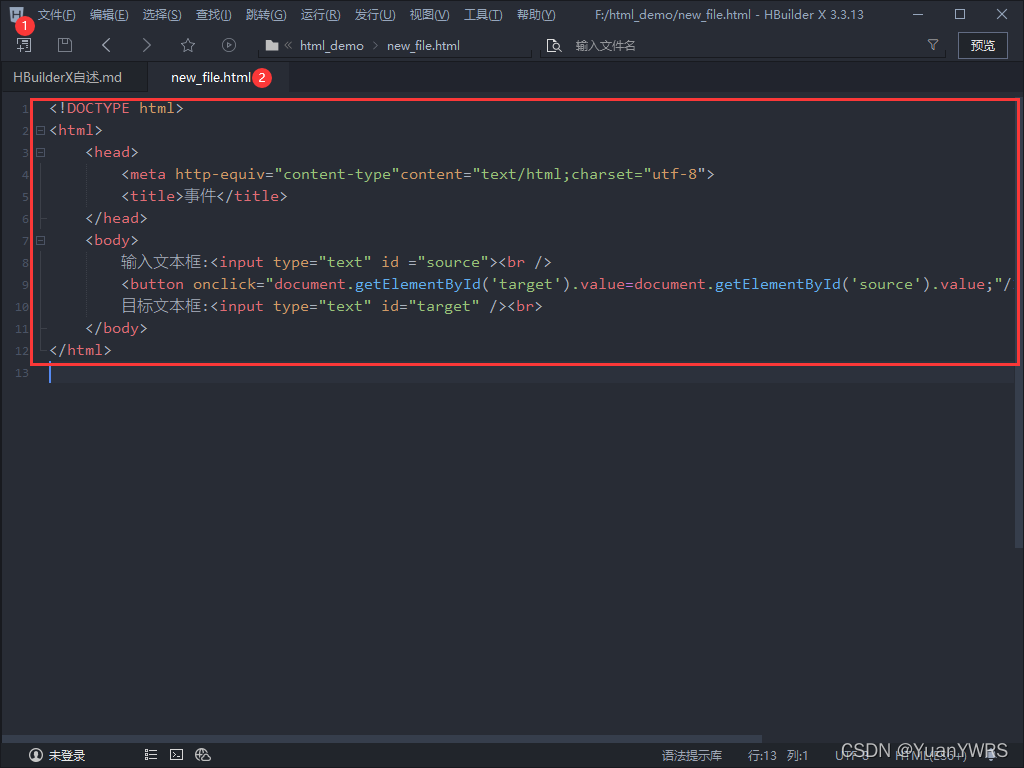Click the user account icon in status bar
The width and height of the screenshot is (1024, 768).
[x=36, y=755]
